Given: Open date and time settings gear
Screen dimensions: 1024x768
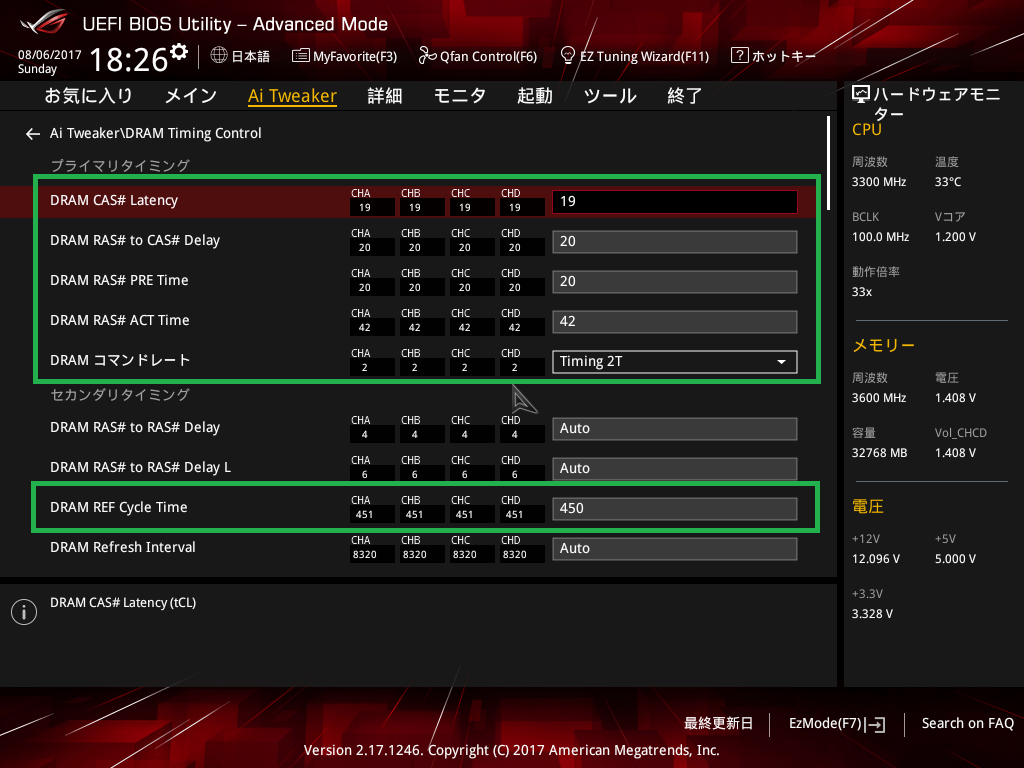Looking at the screenshot, I should (179, 51).
